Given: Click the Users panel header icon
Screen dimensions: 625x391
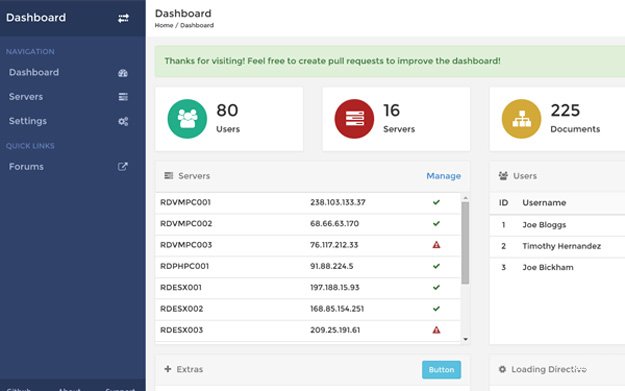Looking at the screenshot, I should [x=503, y=175].
